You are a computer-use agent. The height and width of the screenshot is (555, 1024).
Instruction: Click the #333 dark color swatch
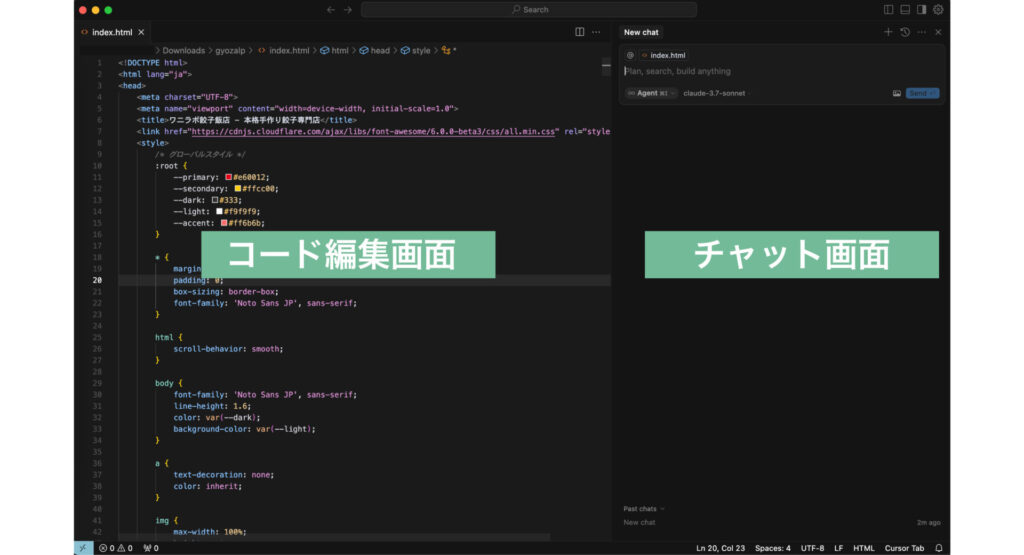(x=215, y=200)
